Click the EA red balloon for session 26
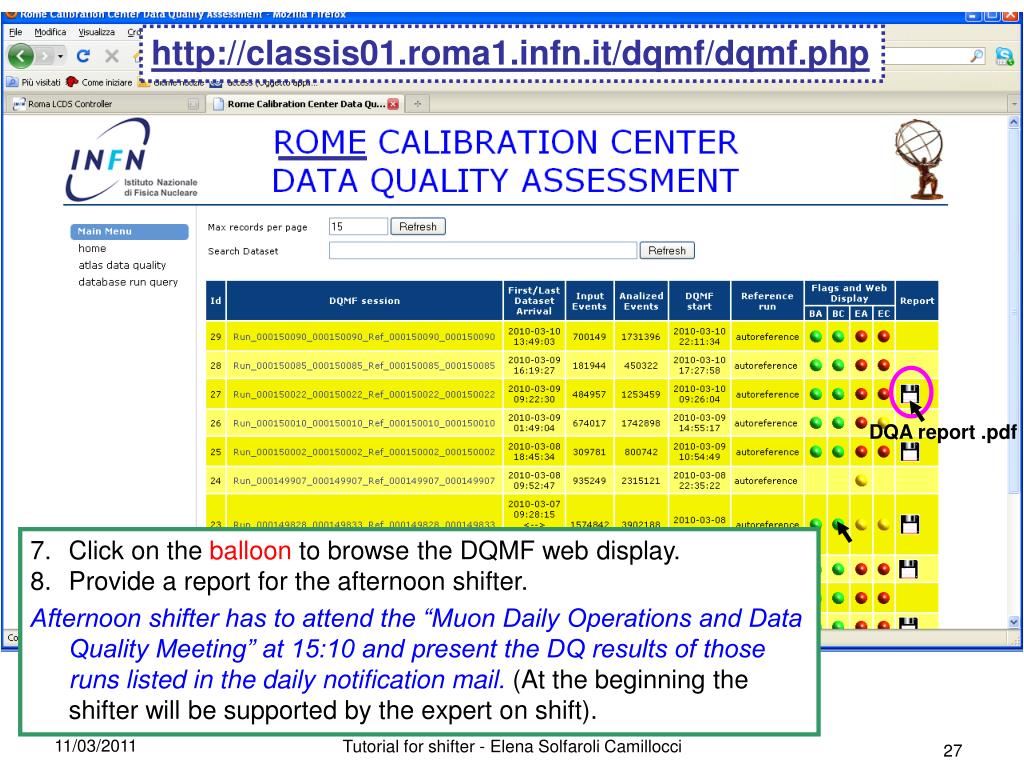The image size is (1024, 768). click(x=861, y=423)
